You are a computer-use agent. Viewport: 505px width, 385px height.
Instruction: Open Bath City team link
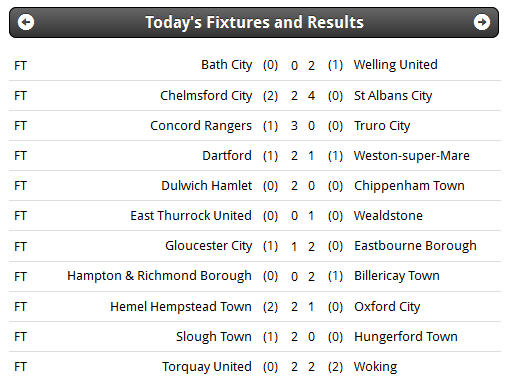coord(226,65)
